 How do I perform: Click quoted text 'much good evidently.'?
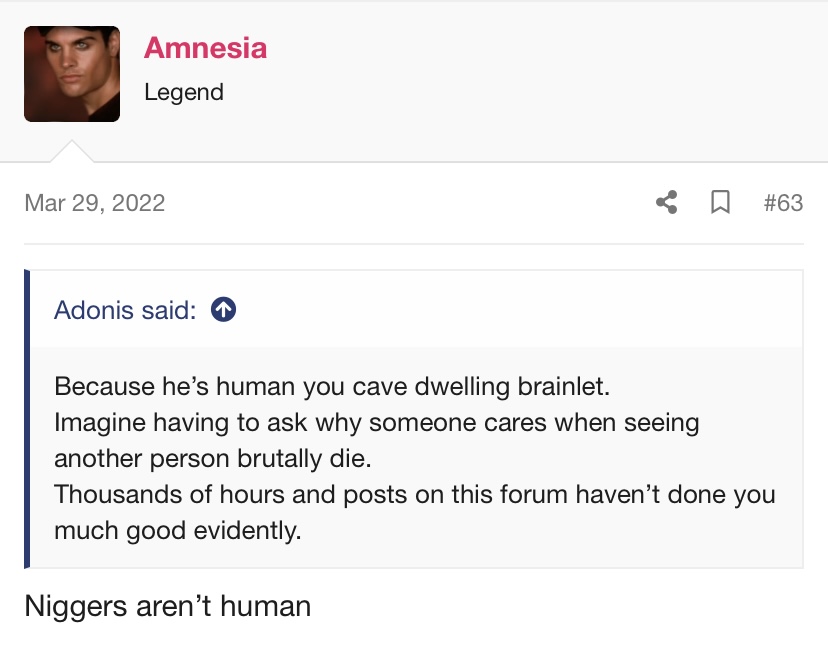click(177, 530)
